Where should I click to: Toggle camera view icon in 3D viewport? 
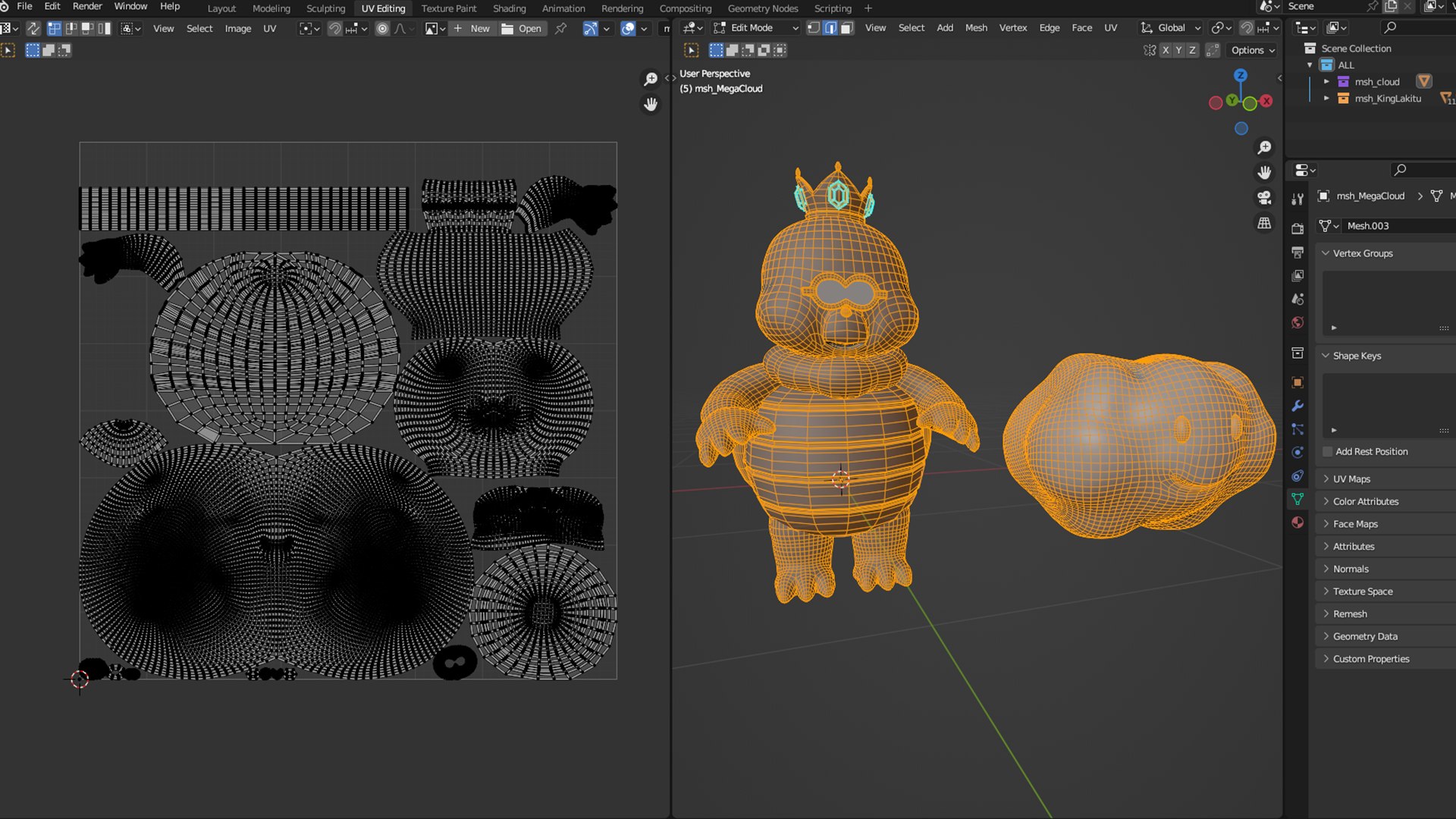pyautogui.click(x=1264, y=198)
